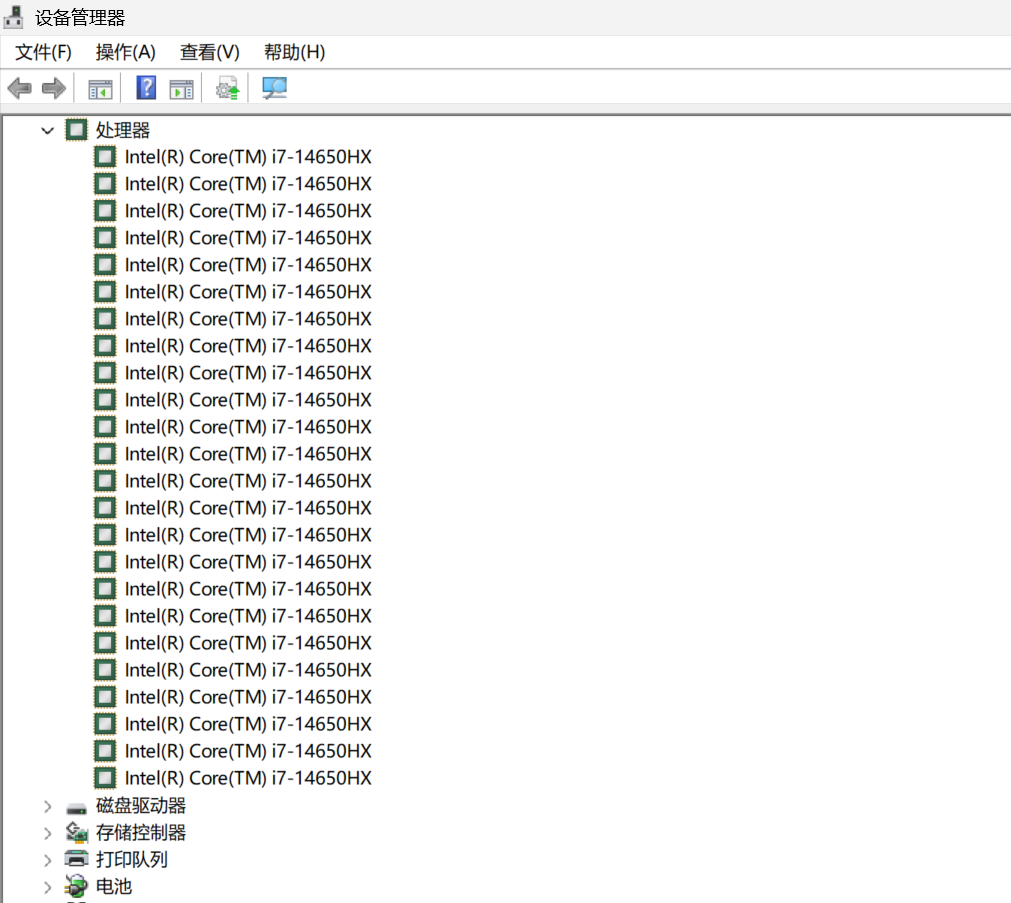1011x903 pixels.
Task: Expand the 电池 category
Action: click(x=47, y=888)
